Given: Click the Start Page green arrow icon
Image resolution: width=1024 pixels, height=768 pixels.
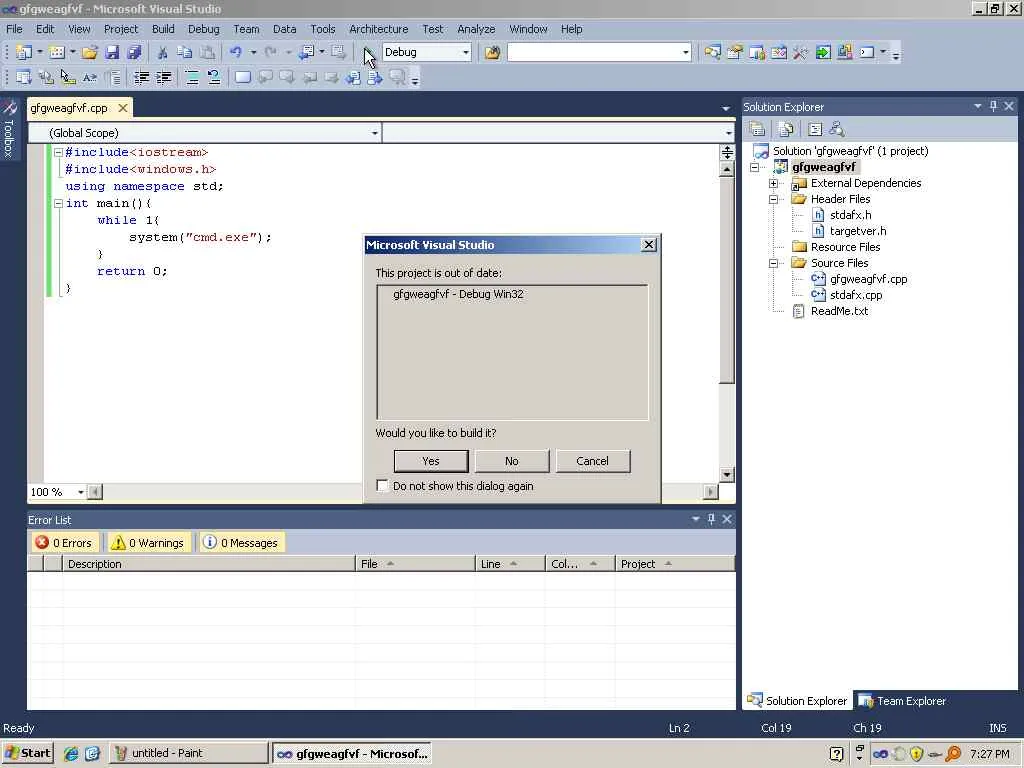Looking at the screenshot, I should pyautogui.click(x=823, y=52).
